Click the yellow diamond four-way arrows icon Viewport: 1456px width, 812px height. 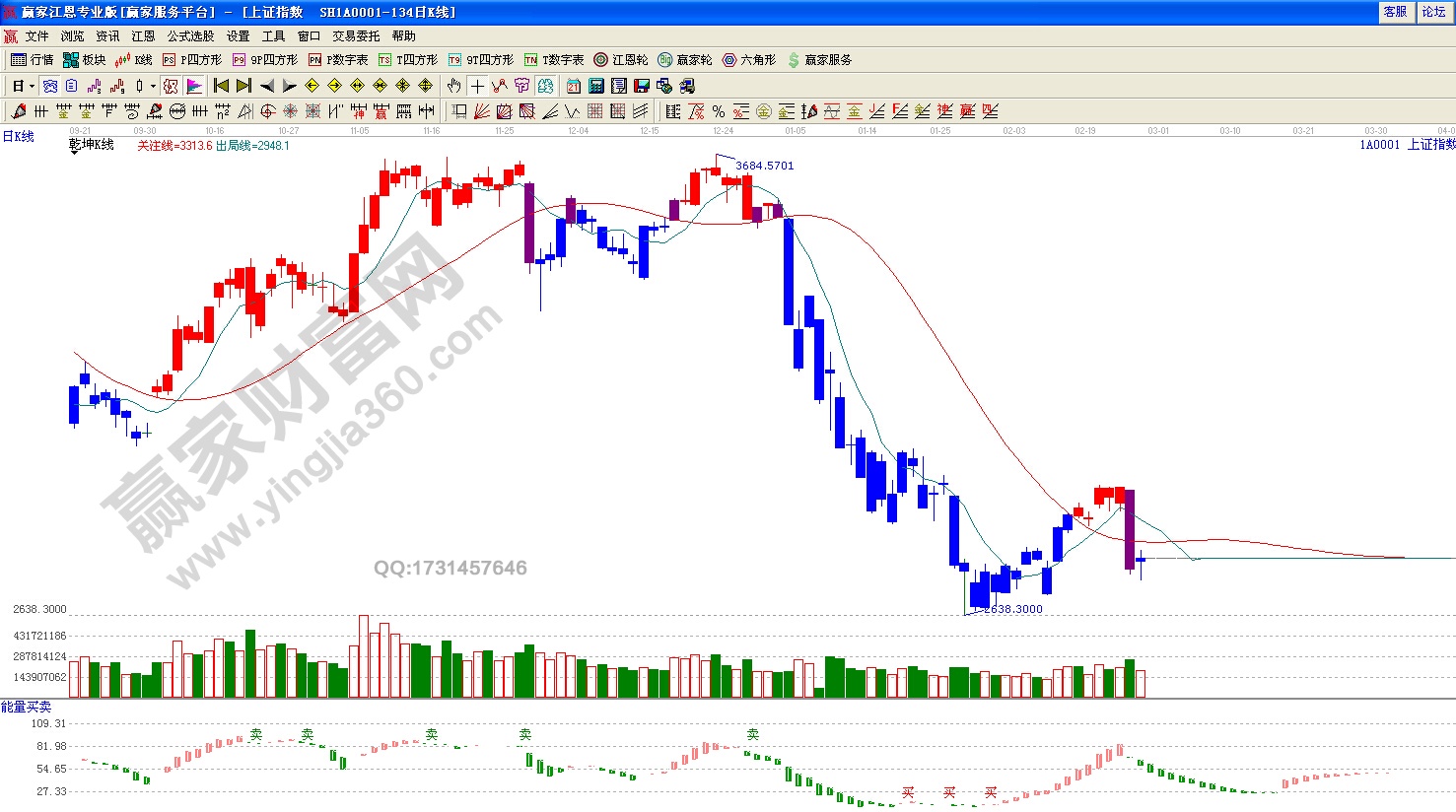425,86
